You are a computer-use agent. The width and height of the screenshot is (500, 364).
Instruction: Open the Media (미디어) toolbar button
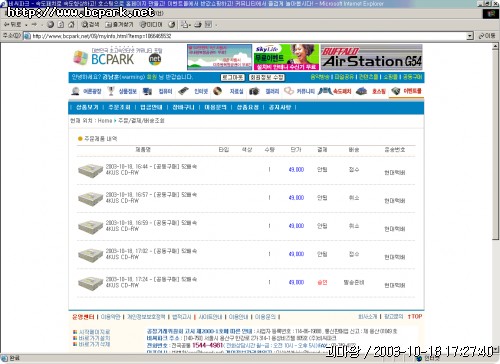[x=151, y=24]
